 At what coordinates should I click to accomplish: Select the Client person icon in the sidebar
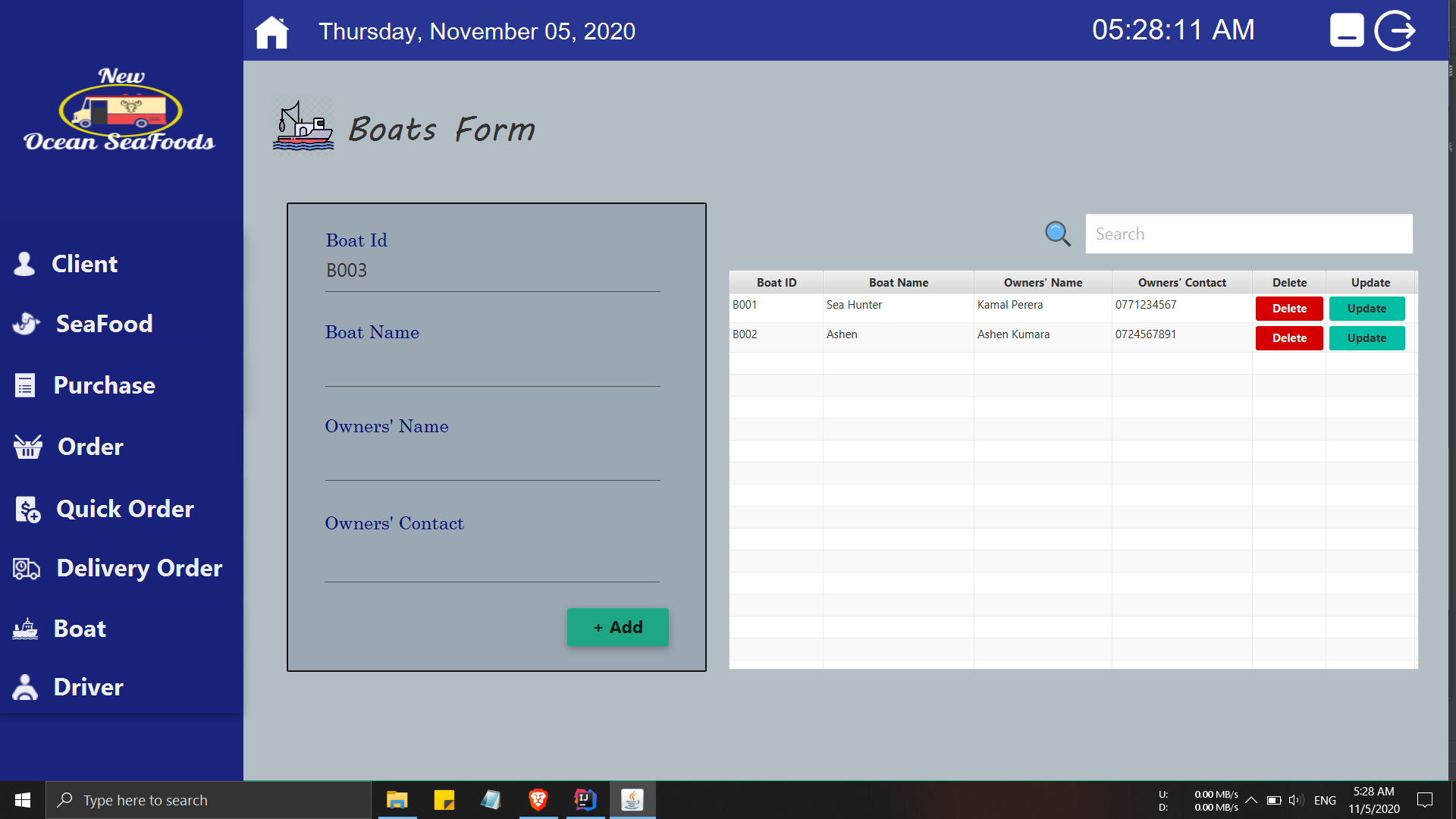click(x=25, y=263)
